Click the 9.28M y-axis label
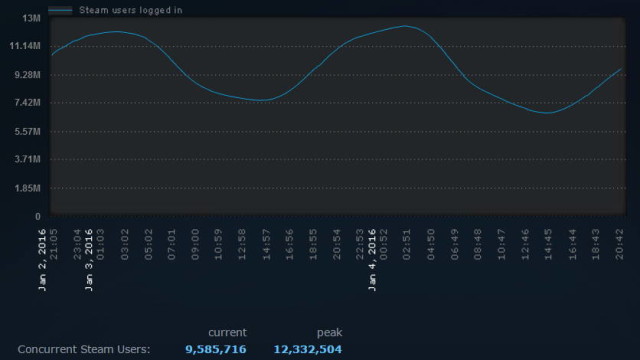Viewport: 640px width, 360px height. pos(28,75)
